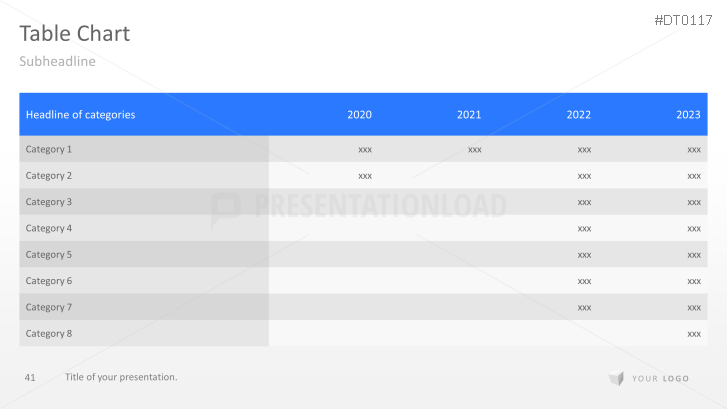Click the Category 5 row label

point(49,255)
